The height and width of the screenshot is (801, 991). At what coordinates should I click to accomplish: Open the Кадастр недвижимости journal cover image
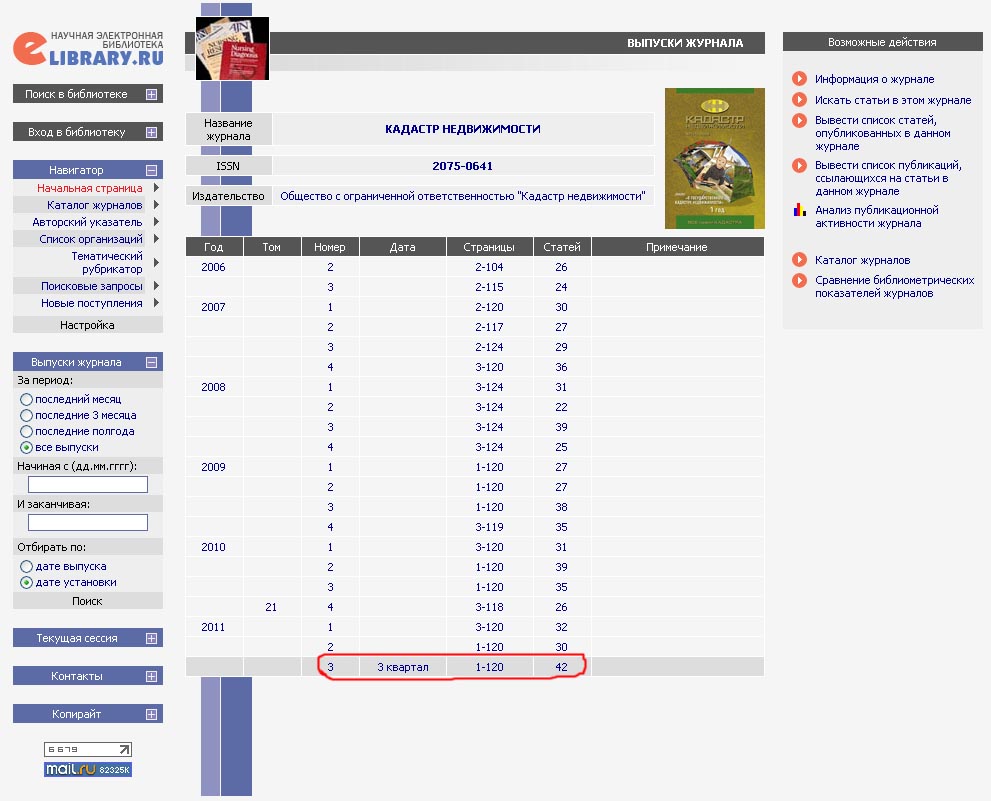[x=715, y=158]
